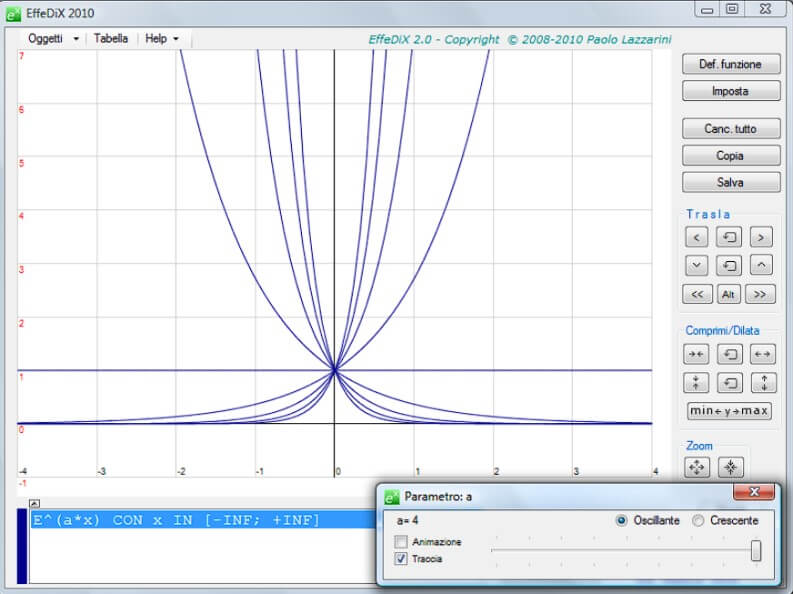Dilate the graph horizontally
Image resolution: width=793 pixels, height=594 pixels.
[x=761, y=354]
